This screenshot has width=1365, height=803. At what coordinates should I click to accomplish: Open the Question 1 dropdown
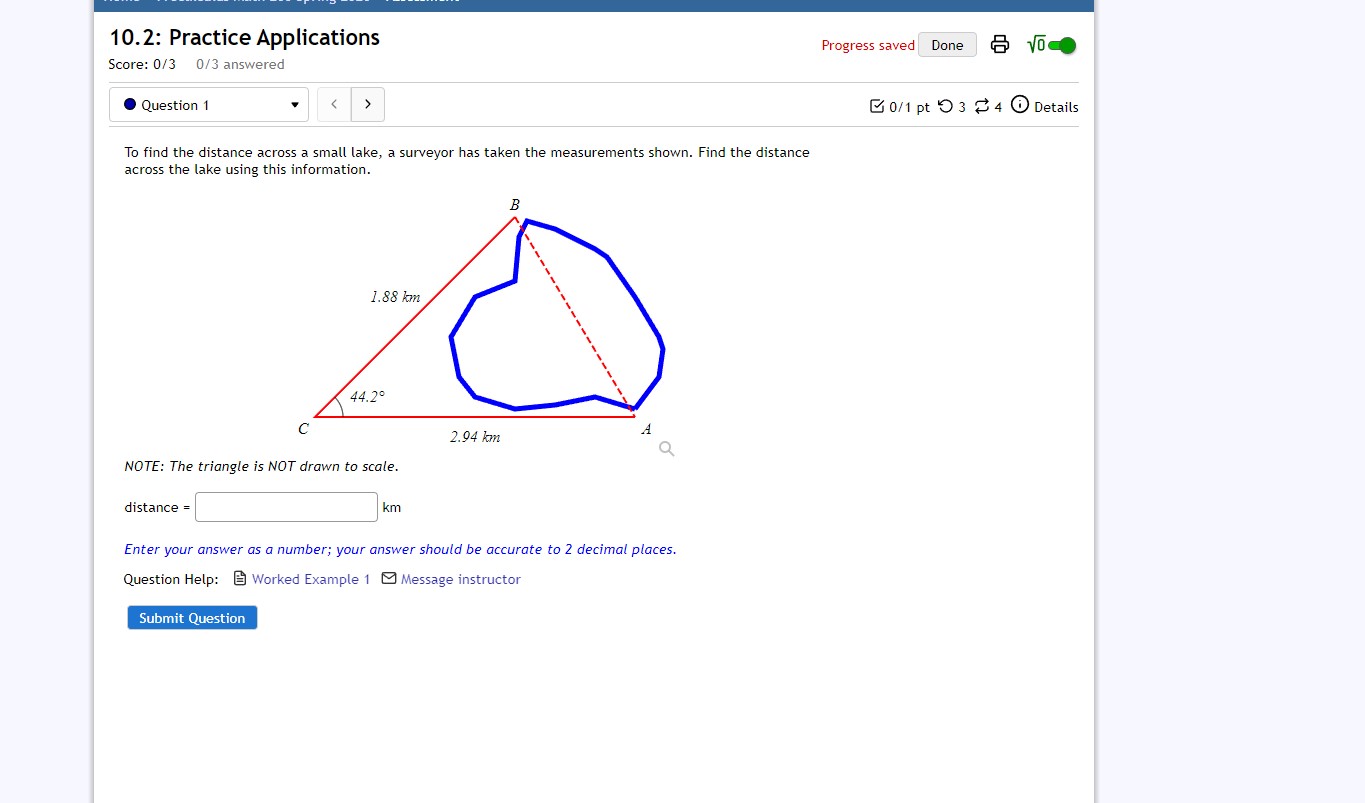click(x=208, y=104)
